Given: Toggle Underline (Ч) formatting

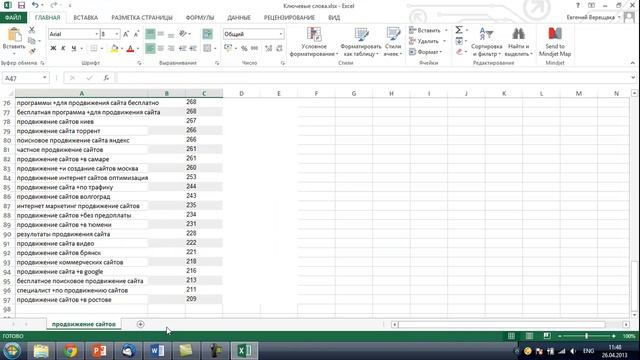Looking at the screenshot, I should click(x=74, y=49).
